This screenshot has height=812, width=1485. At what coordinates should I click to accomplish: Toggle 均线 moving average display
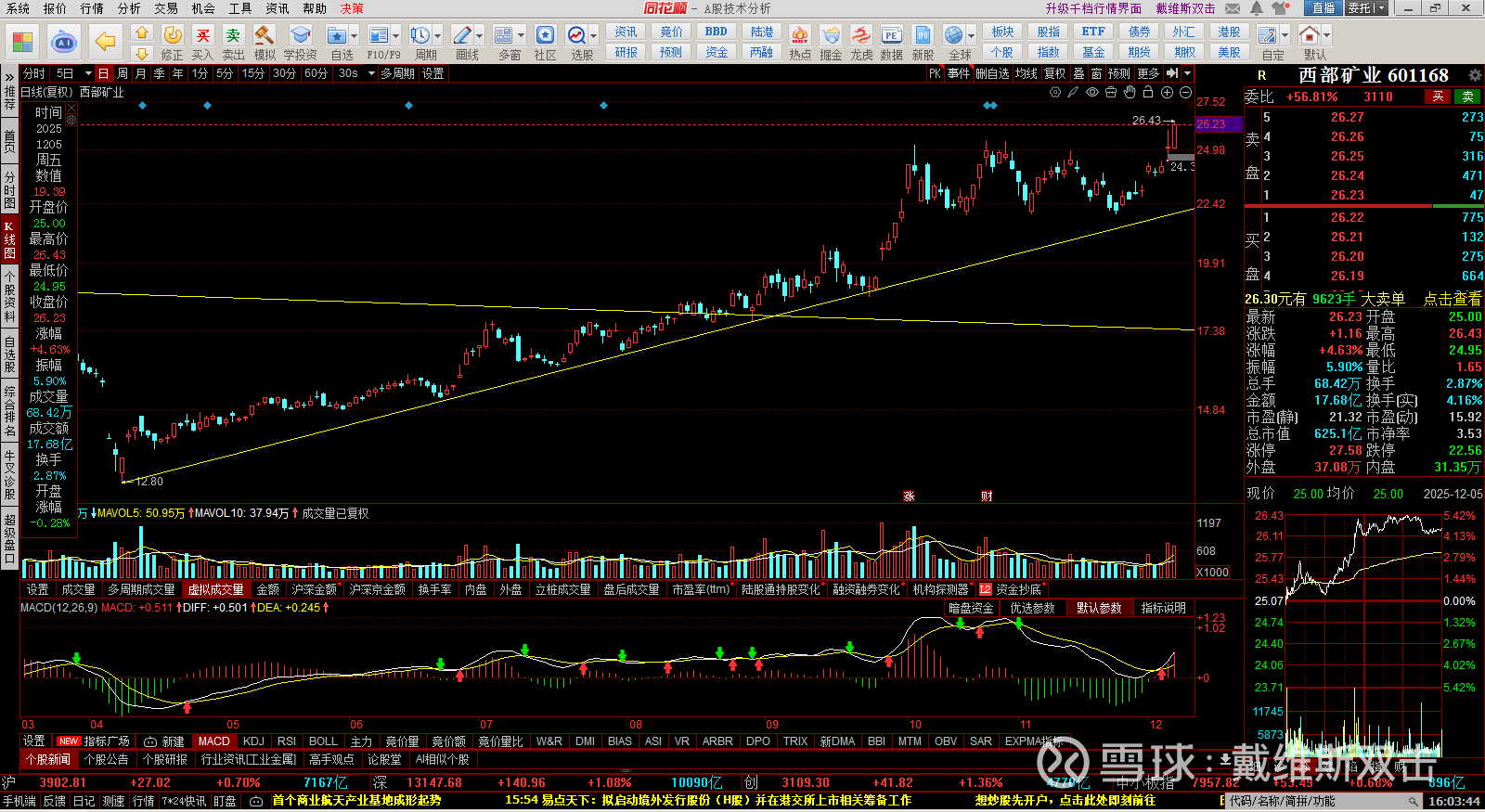point(1026,73)
